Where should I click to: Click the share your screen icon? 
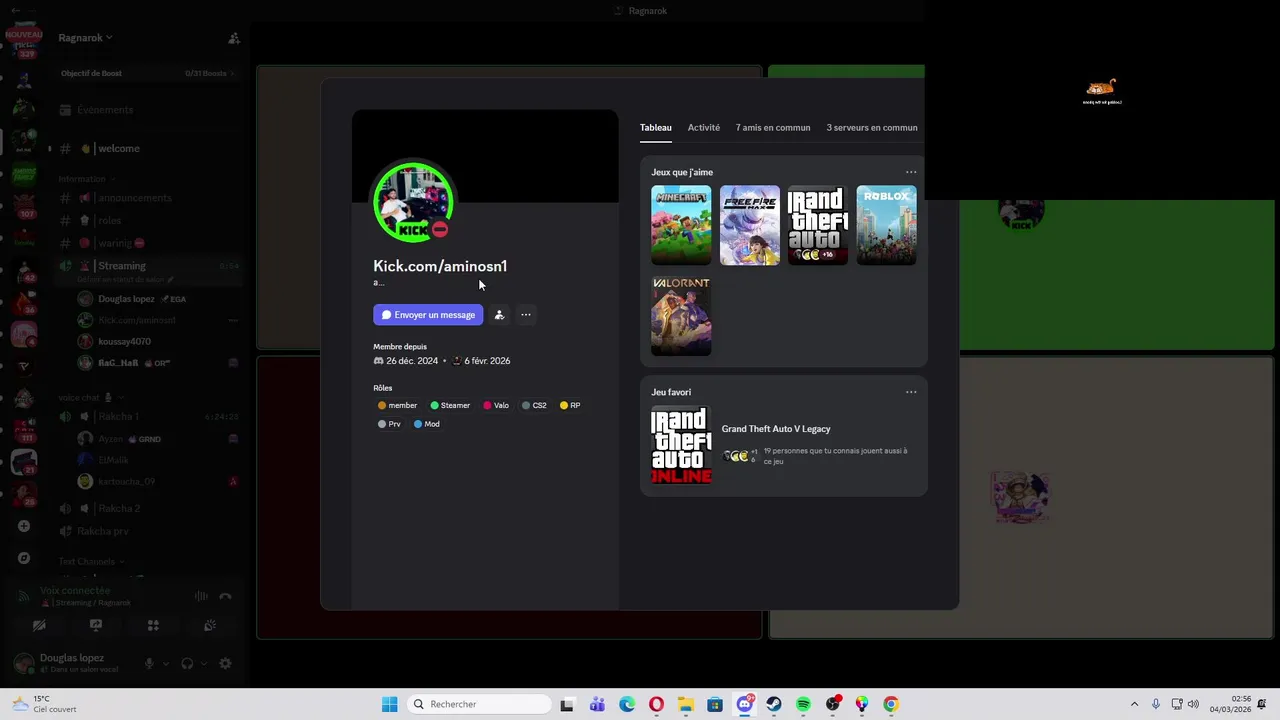tap(96, 625)
